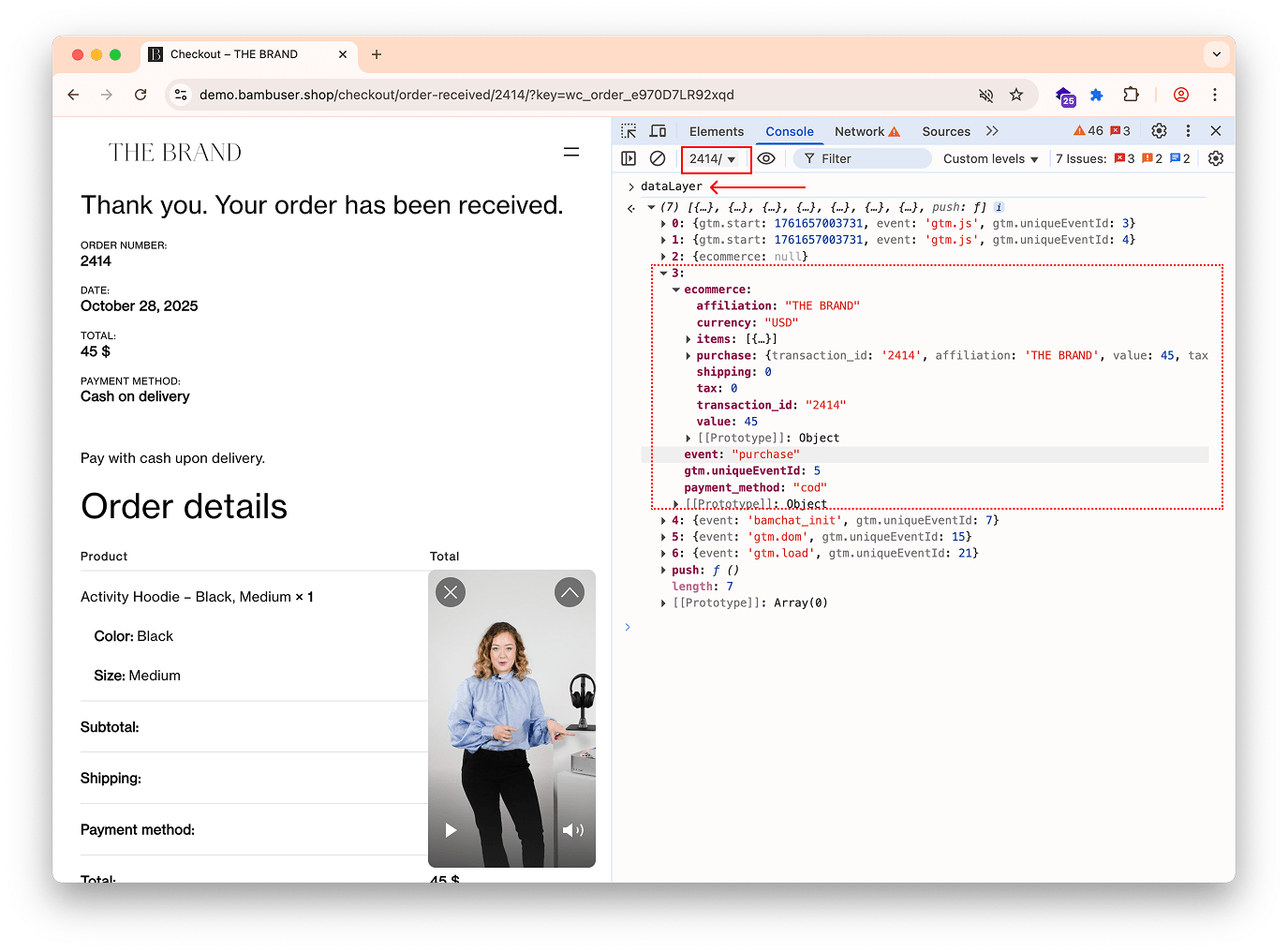This screenshot has width=1288, height=952.
Task: Toggle the device toolbar icon
Action: pos(657,130)
